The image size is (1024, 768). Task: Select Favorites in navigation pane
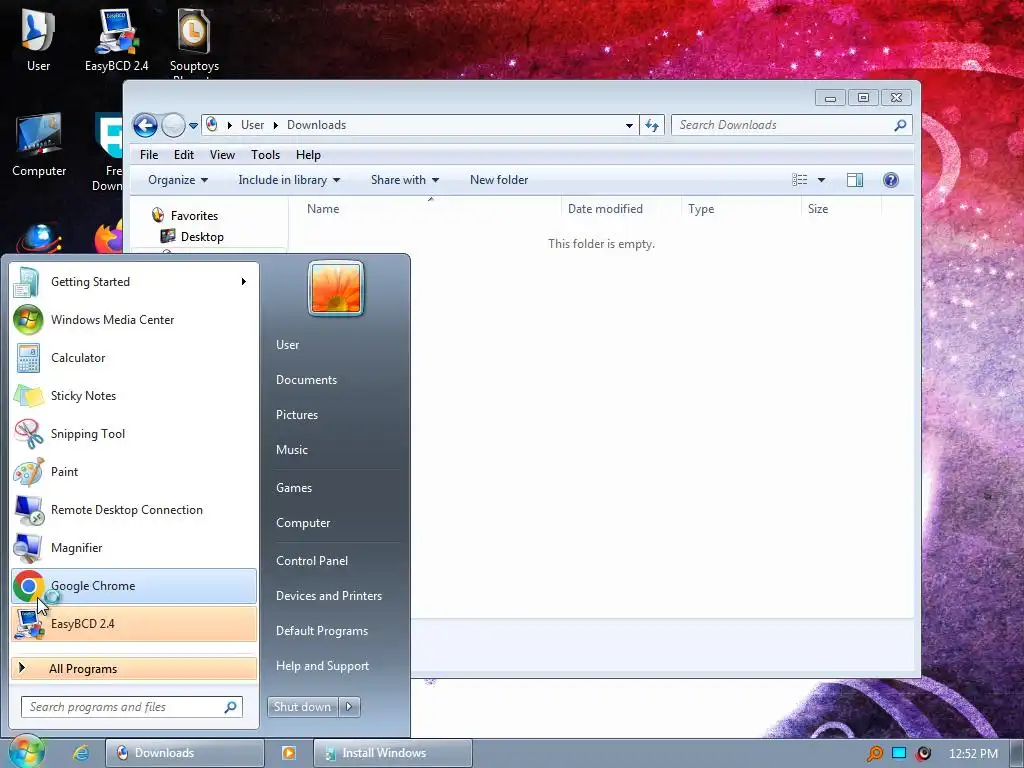click(194, 216)
